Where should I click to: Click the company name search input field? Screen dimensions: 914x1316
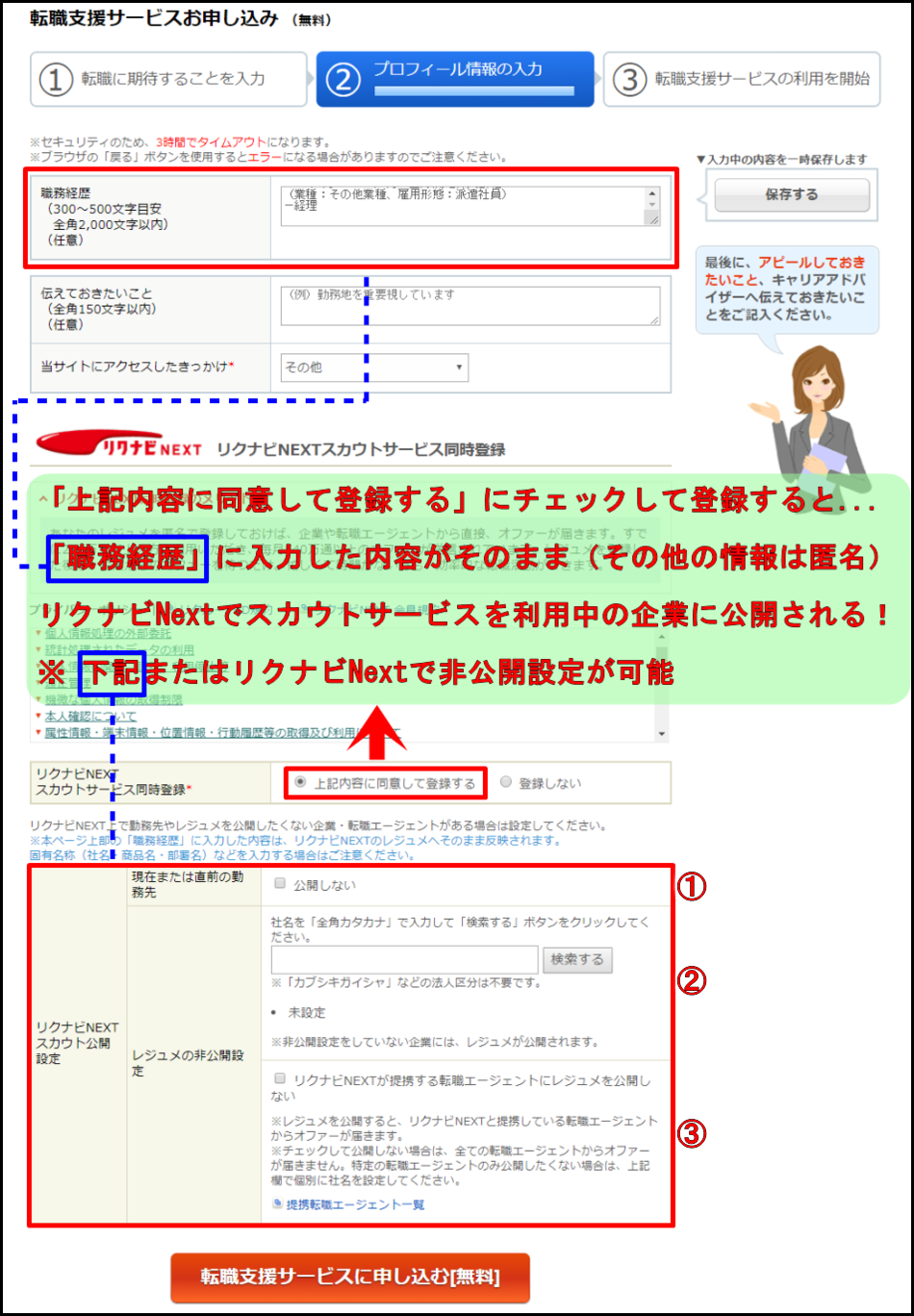(x=404, y=959)
